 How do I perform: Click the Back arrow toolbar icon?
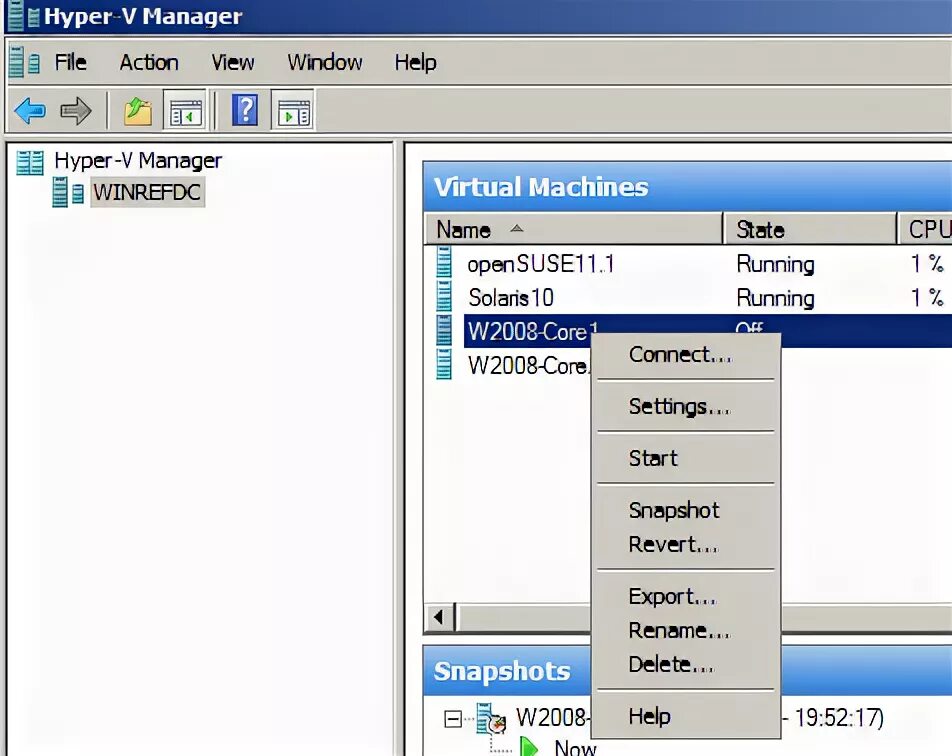[30, 111]
